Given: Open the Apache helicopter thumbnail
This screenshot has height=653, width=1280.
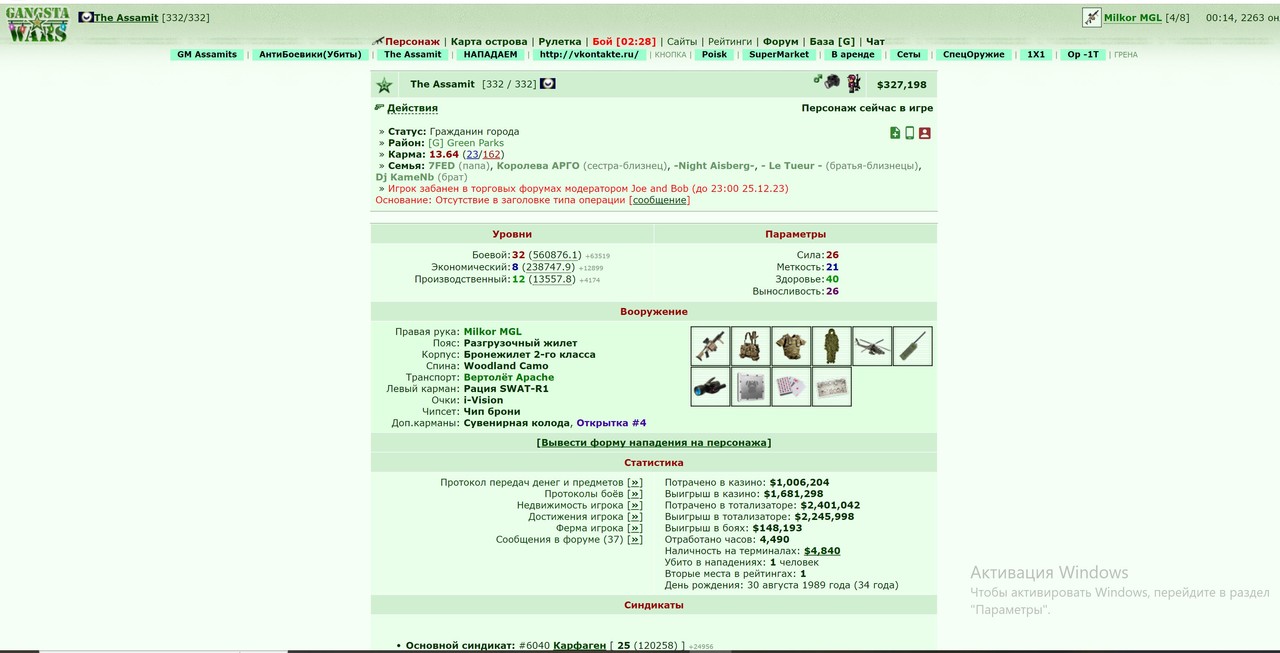Looking at the screenshot, I should pyautogui.click(x=872, y=346).
